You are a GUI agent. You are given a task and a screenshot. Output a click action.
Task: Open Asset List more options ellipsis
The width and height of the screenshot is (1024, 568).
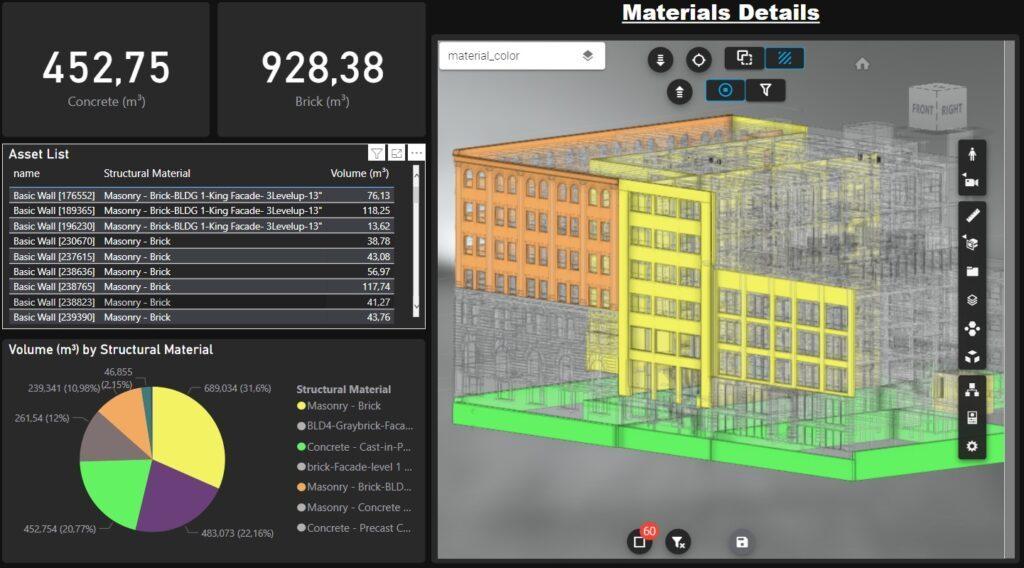click(x=417, y=153)
